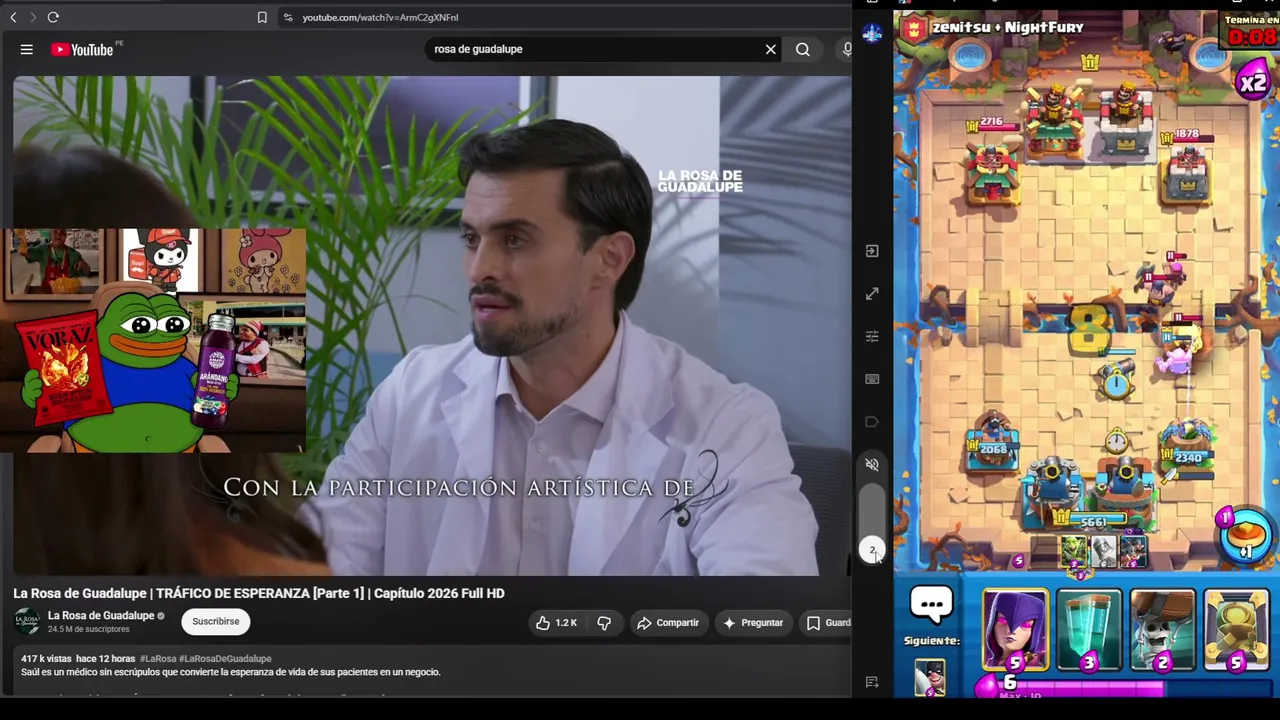The image size is (1280, 720).
Task: Expand description starting 'Saúl es un médico'
Action: click(x=231, y=672)
